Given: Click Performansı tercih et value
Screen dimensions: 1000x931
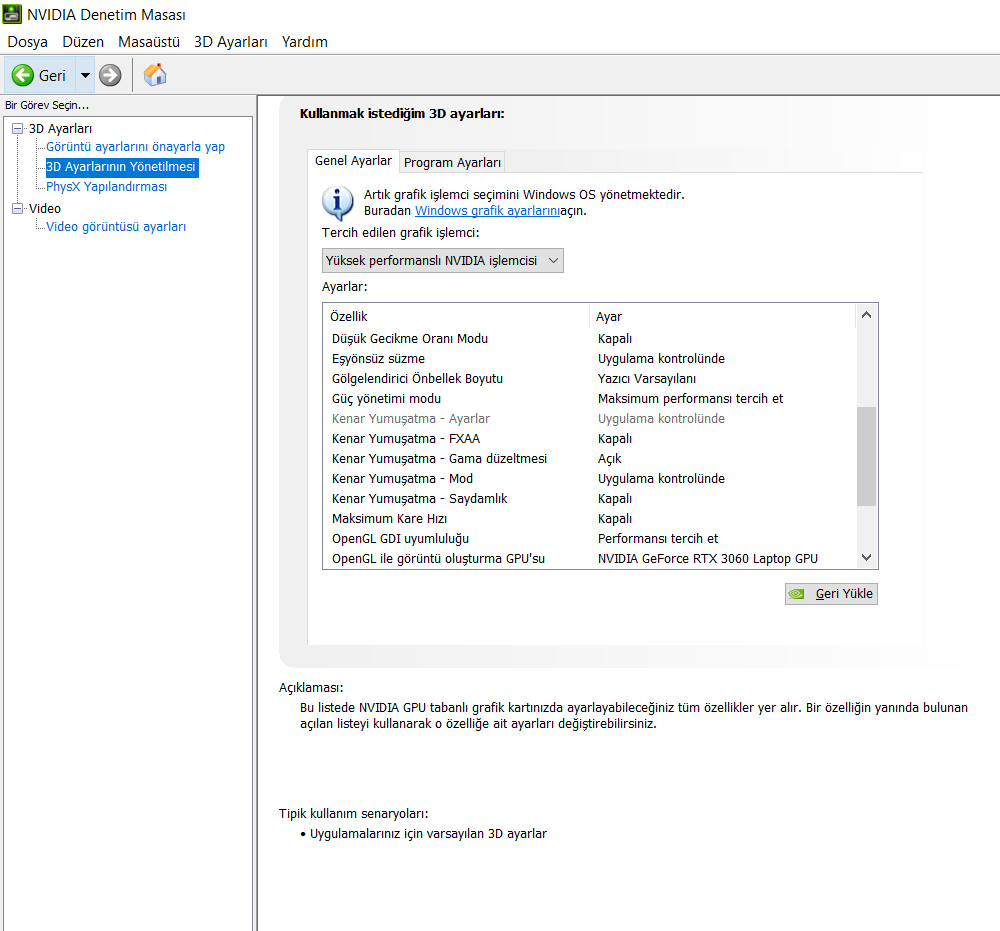Looking at the screenshot, I should tap(658, 538).
